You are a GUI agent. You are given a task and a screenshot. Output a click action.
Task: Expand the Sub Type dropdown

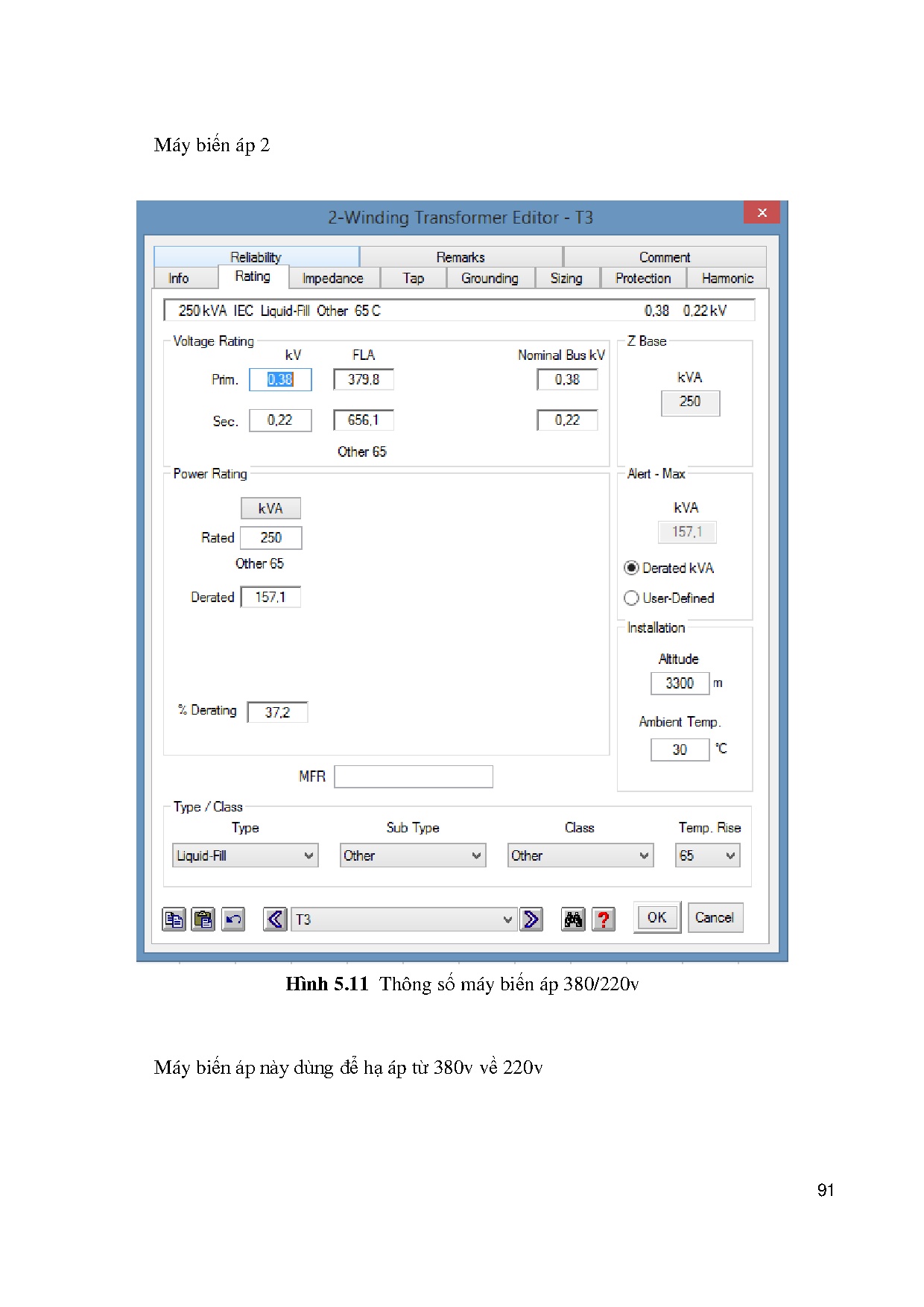pyautogui.click(x=412, y=855)
